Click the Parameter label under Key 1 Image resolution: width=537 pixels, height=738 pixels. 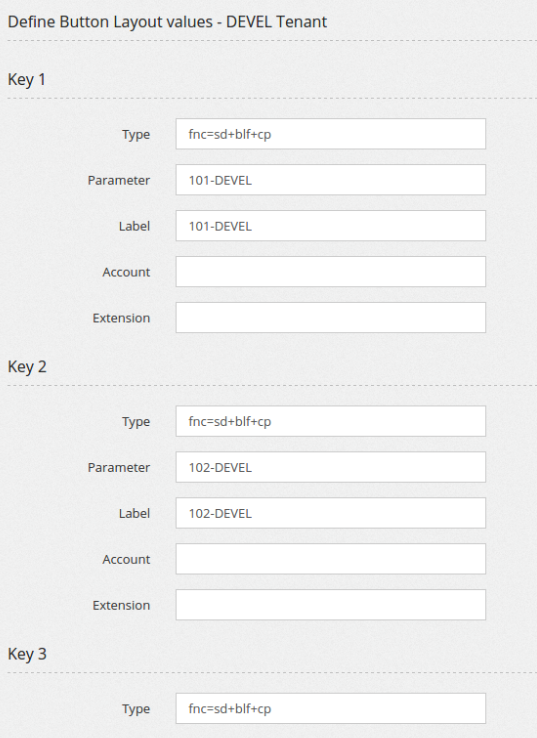pos(119,180)
